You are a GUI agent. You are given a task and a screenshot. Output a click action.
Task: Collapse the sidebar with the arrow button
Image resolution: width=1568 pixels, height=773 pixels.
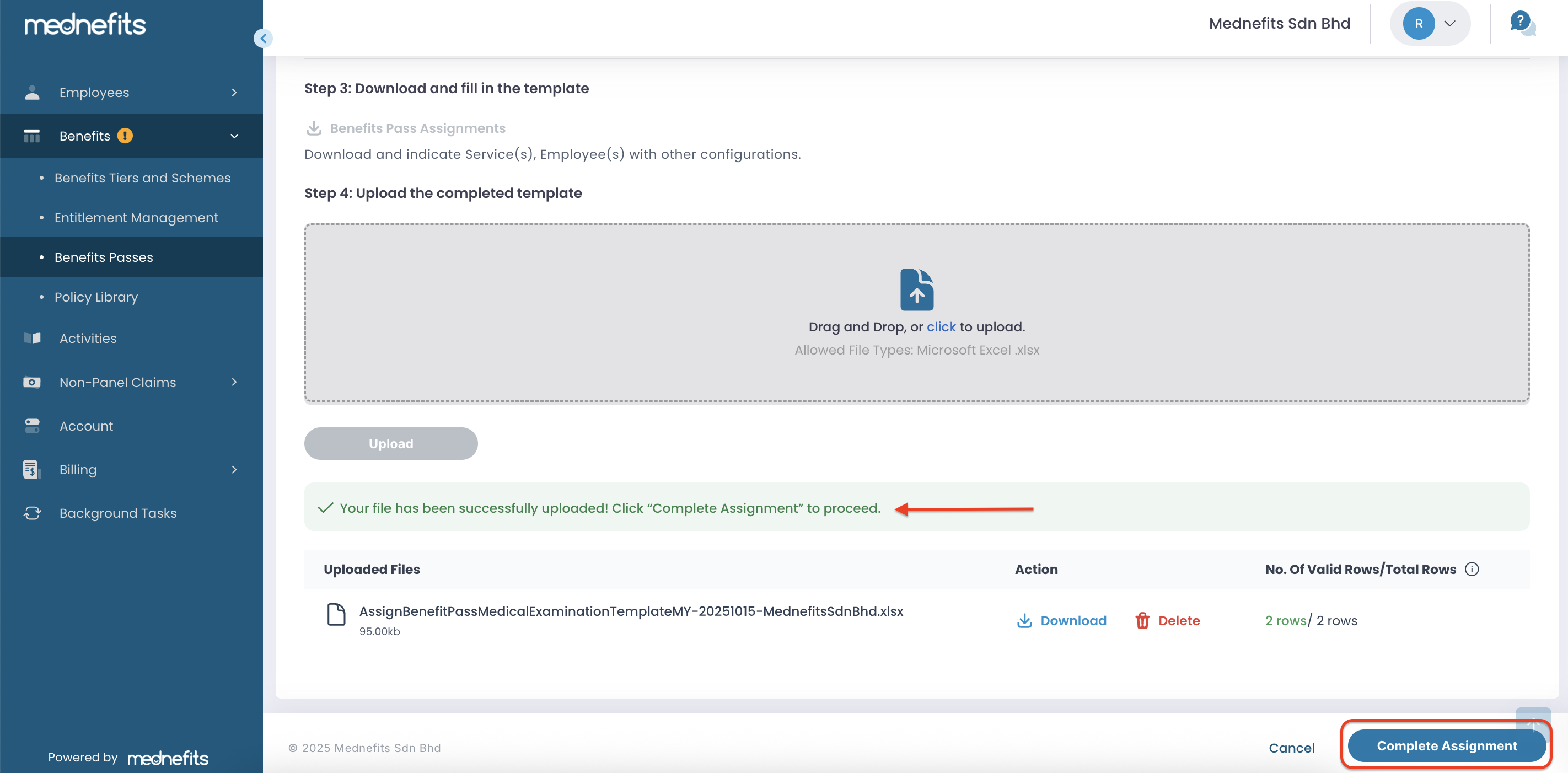[x=263, y=39]
